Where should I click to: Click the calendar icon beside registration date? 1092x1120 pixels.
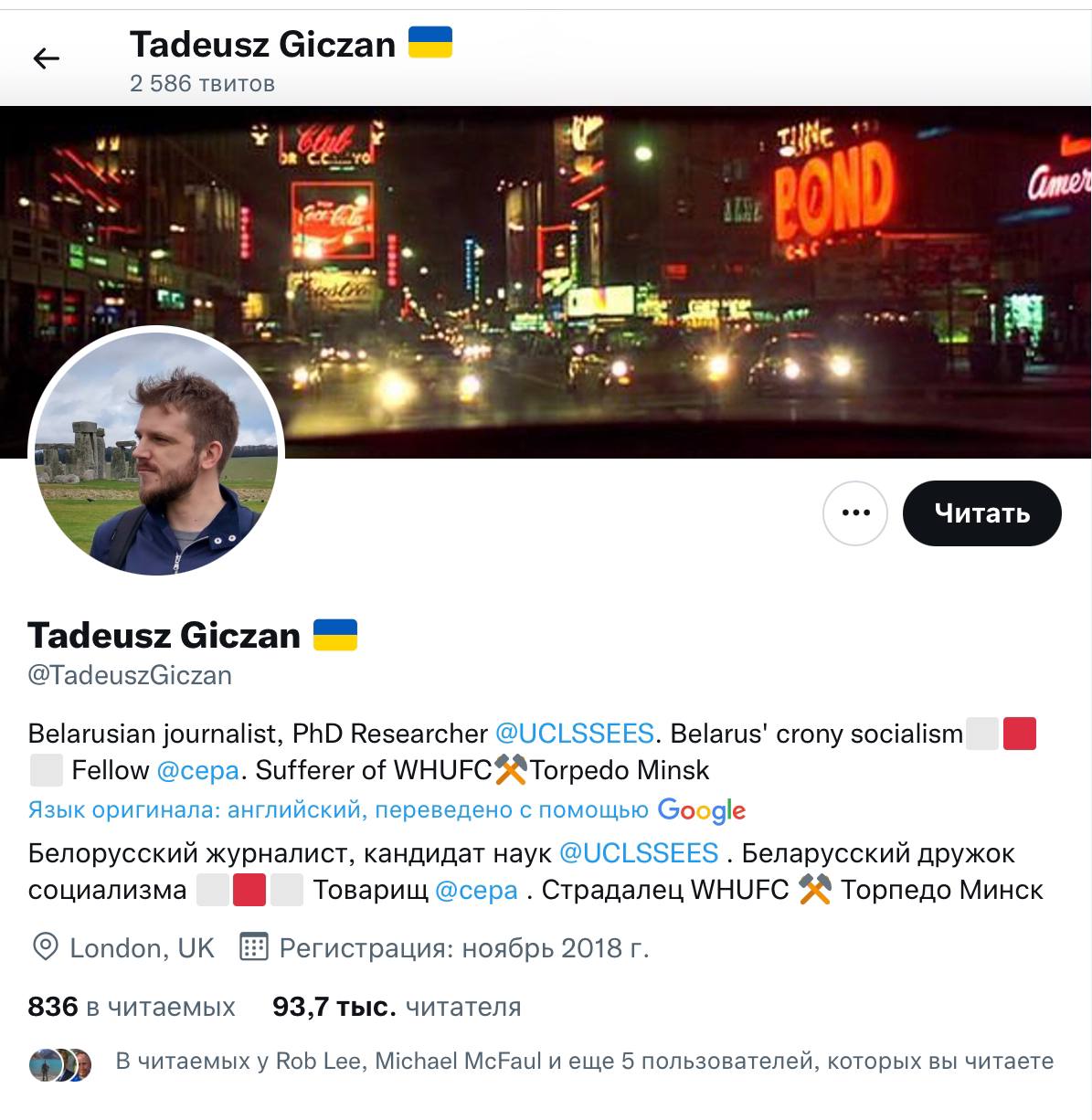tap(253, 947)
